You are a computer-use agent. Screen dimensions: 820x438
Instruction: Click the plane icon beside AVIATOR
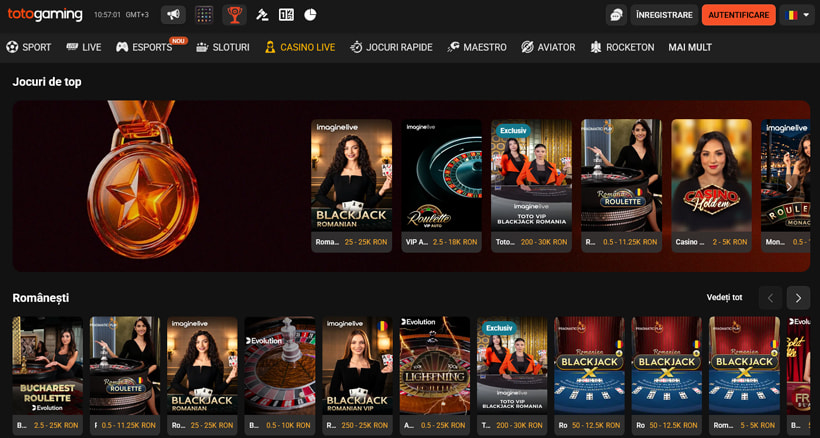tap(527, 47)
